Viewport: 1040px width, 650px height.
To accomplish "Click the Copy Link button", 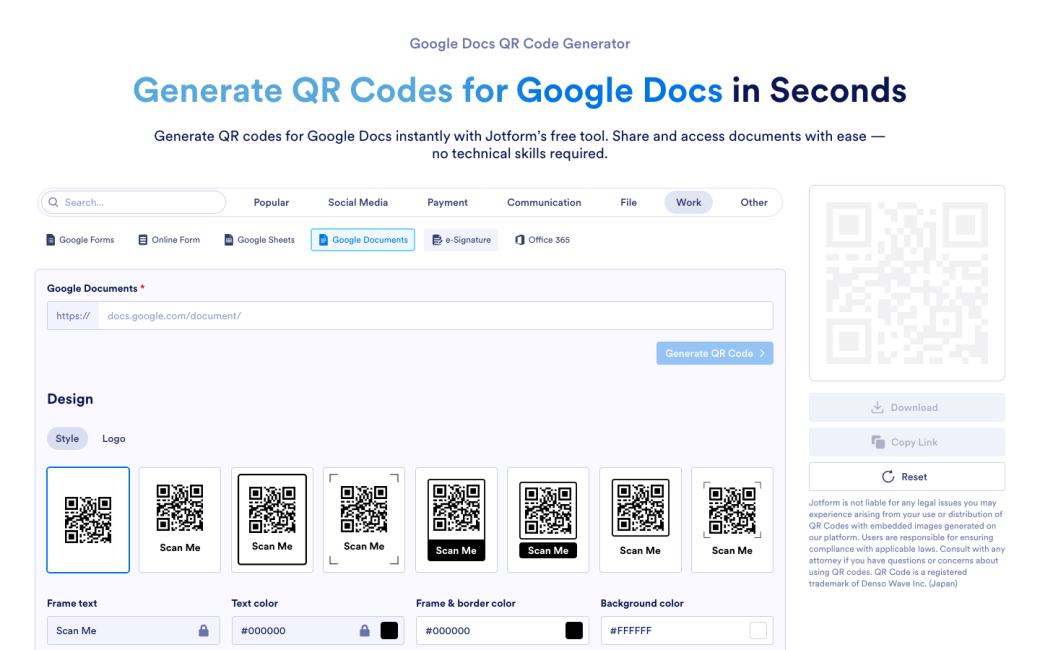I will (907, 442).
